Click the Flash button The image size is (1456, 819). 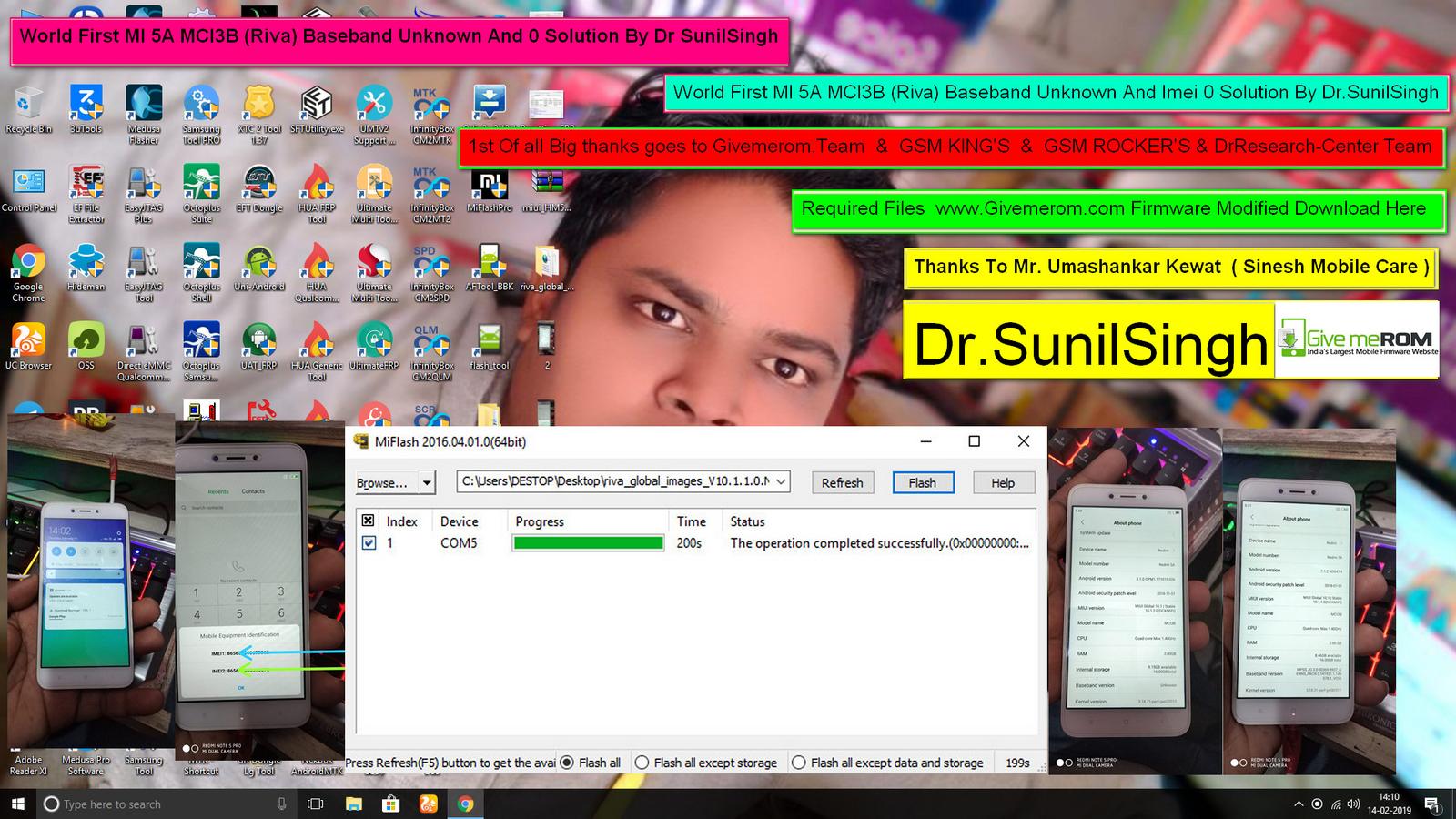pos(923,482)
